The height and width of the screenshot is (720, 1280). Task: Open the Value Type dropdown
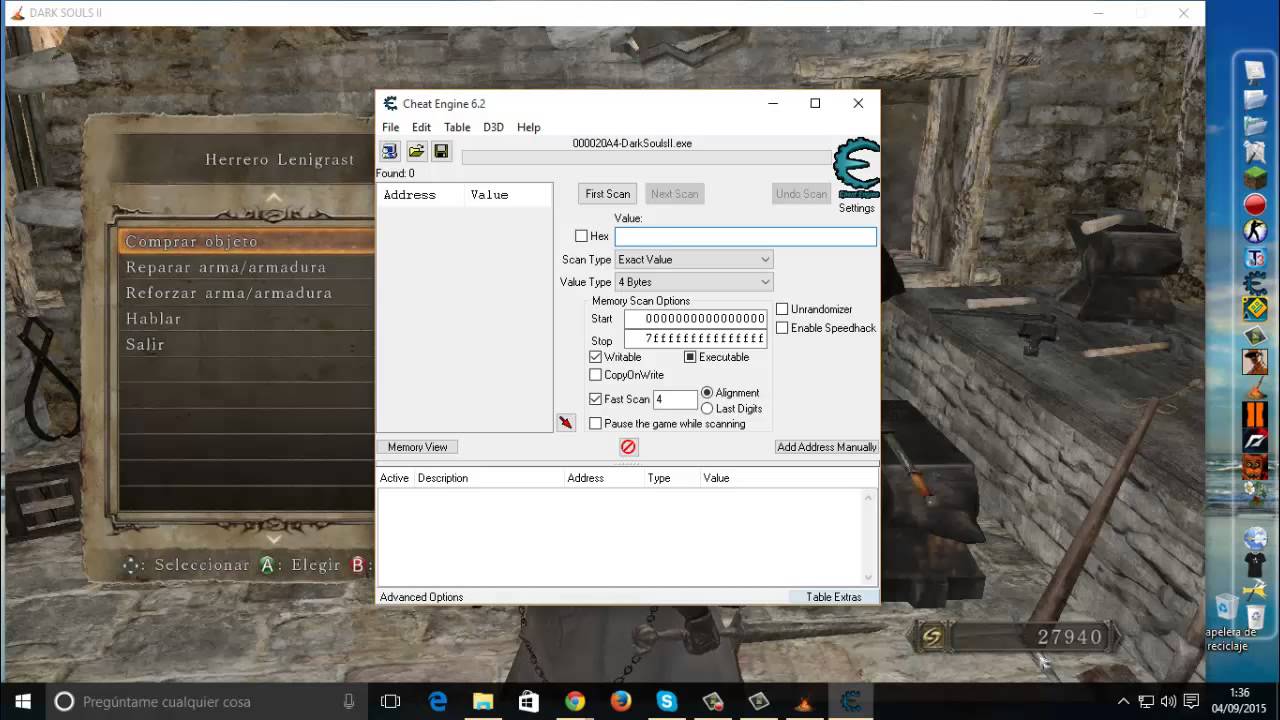(694, 282)
